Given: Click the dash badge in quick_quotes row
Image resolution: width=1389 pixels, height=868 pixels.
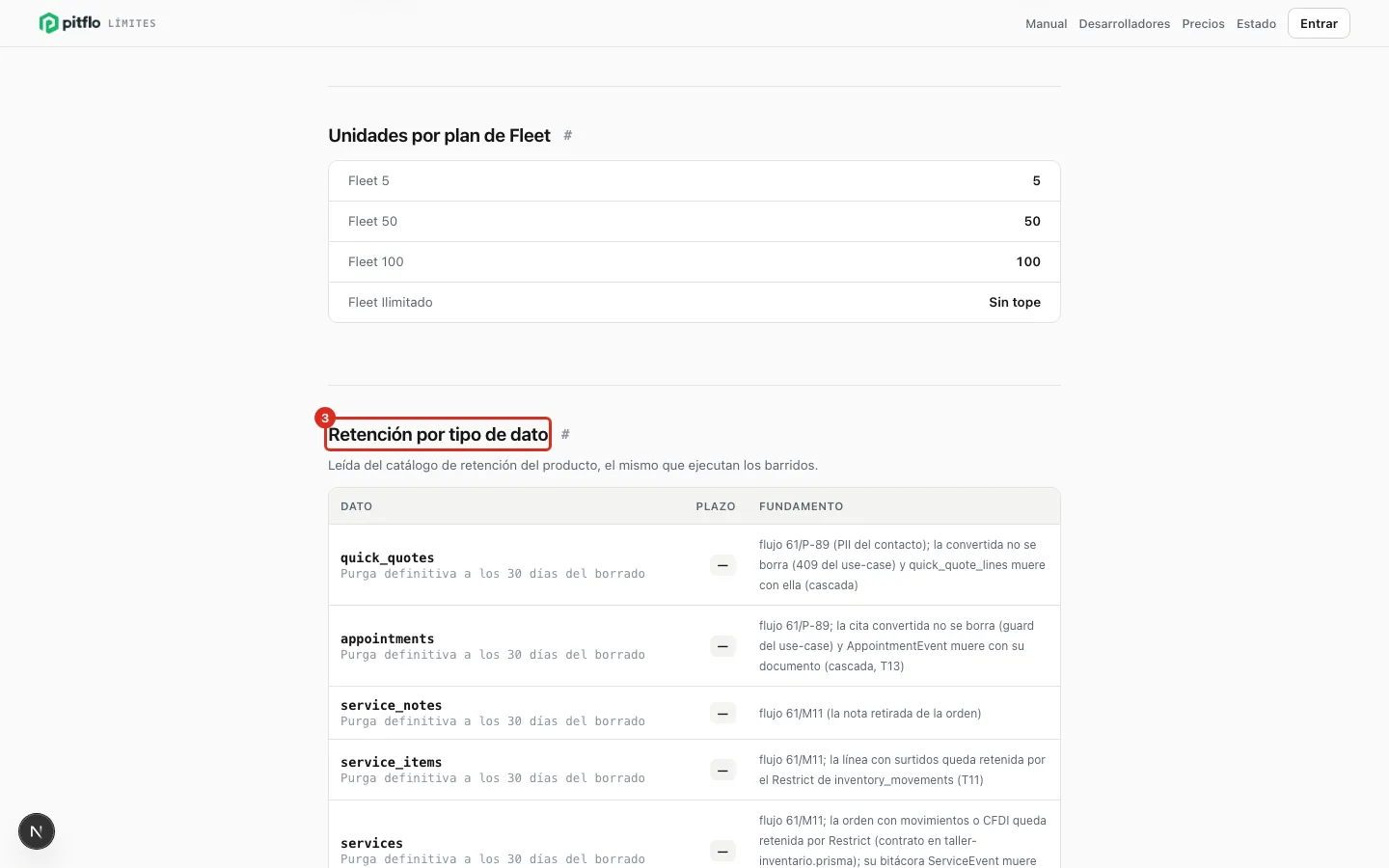Looking at the screenshot, I should coord(722,565).
